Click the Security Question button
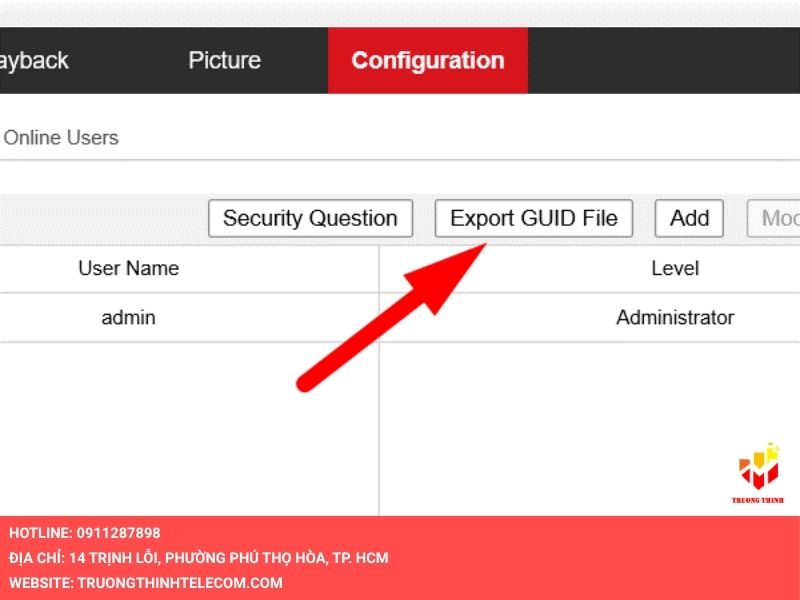Viewport: 800px width, 600px height. point(310,218)
